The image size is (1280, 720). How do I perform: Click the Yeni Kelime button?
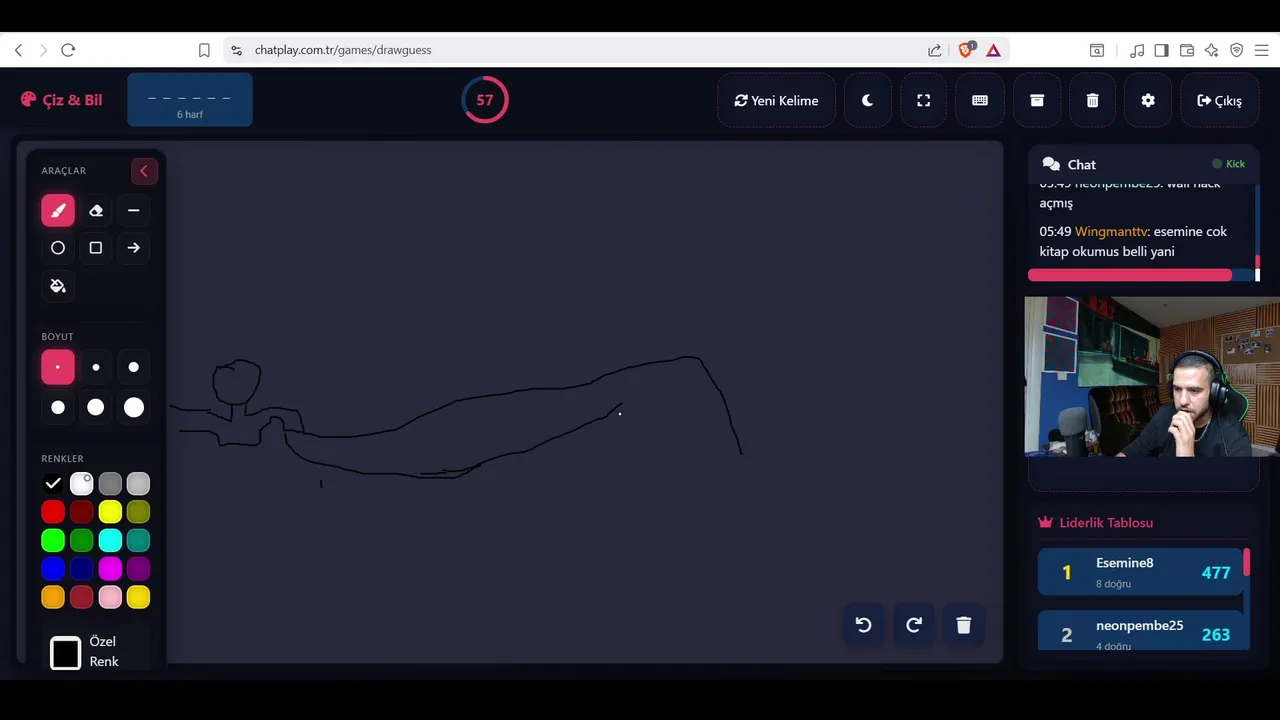click(777, 100)
